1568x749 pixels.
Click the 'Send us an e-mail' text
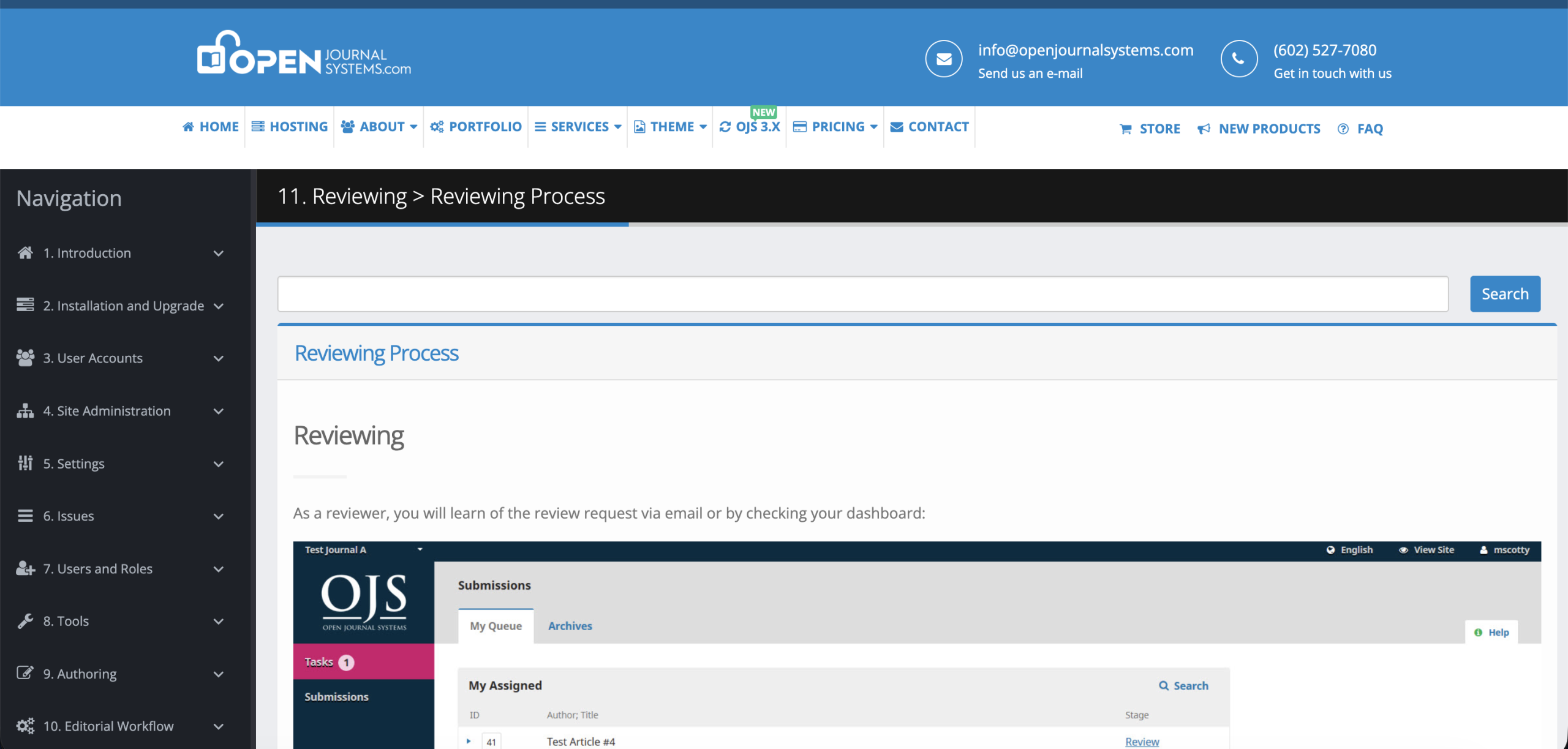pos(1030,73)
